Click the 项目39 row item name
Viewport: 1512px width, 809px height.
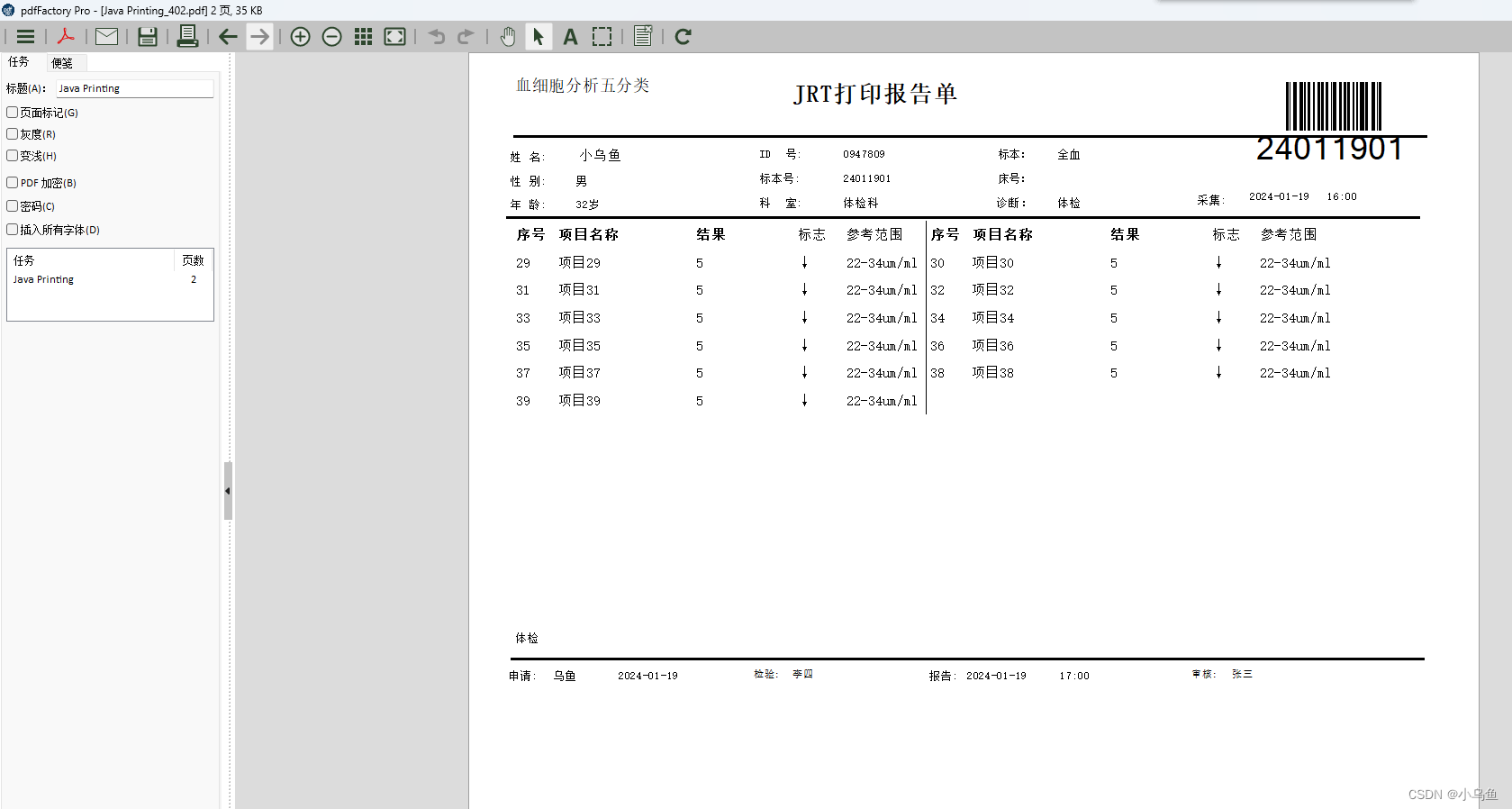tap(579, 401)
